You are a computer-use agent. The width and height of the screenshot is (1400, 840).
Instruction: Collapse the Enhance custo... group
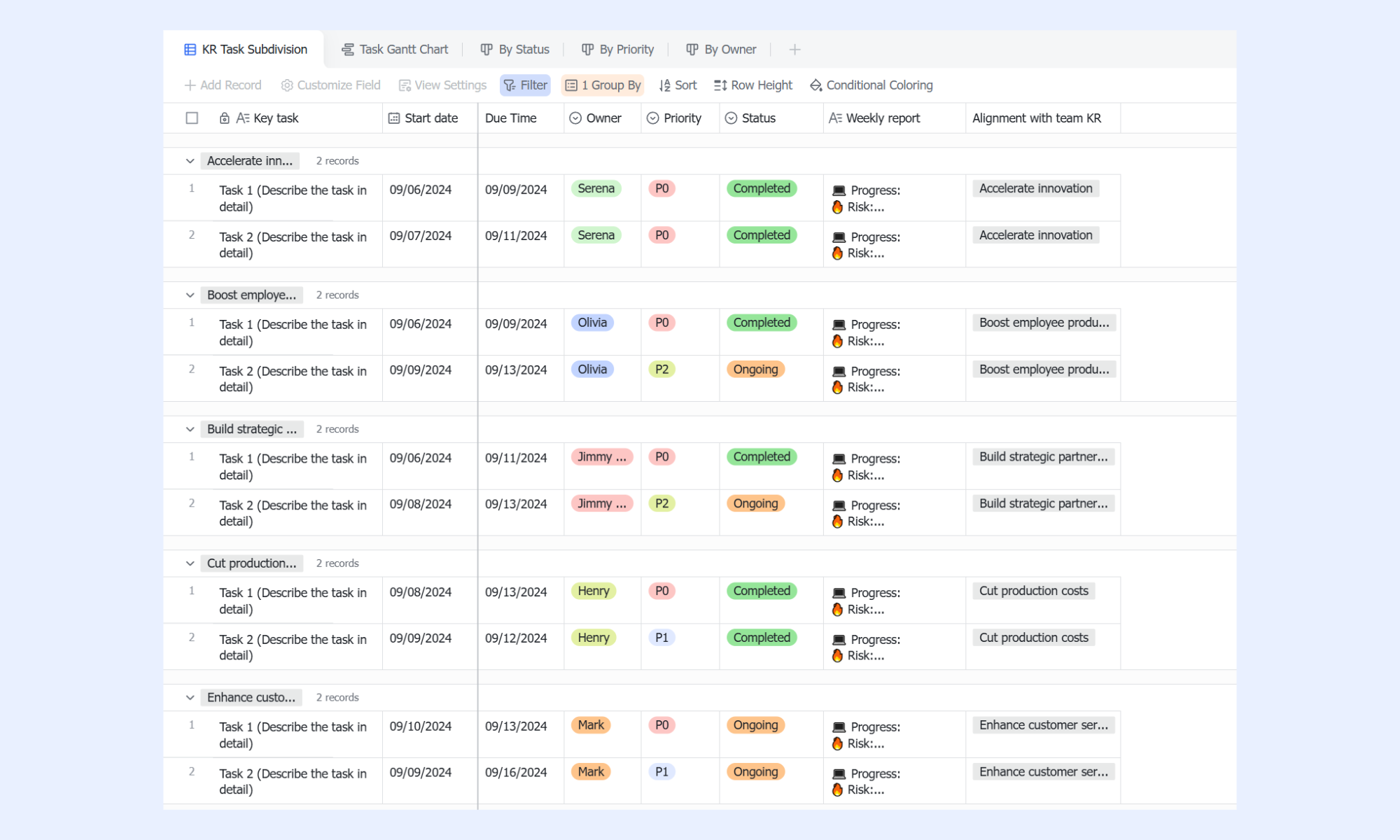(x=190, y=698)
